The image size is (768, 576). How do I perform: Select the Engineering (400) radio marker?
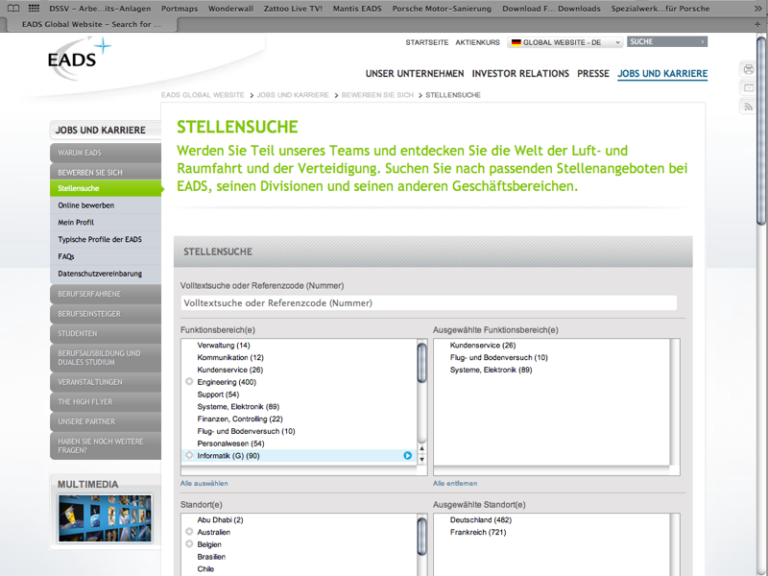(x=189, y=382)
